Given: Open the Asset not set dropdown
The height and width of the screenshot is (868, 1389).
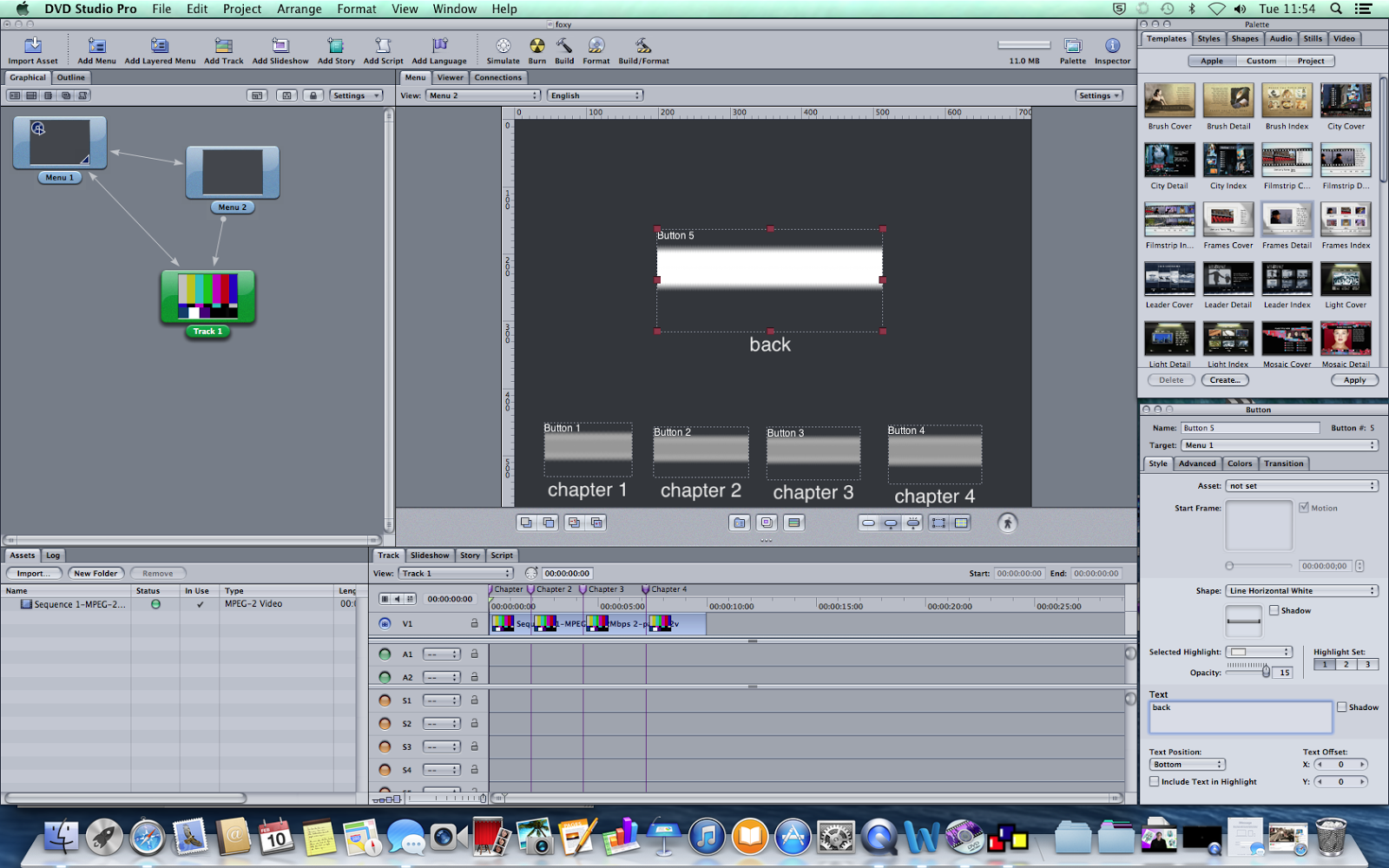Looking at the screenshot, I should [1302, 486].
